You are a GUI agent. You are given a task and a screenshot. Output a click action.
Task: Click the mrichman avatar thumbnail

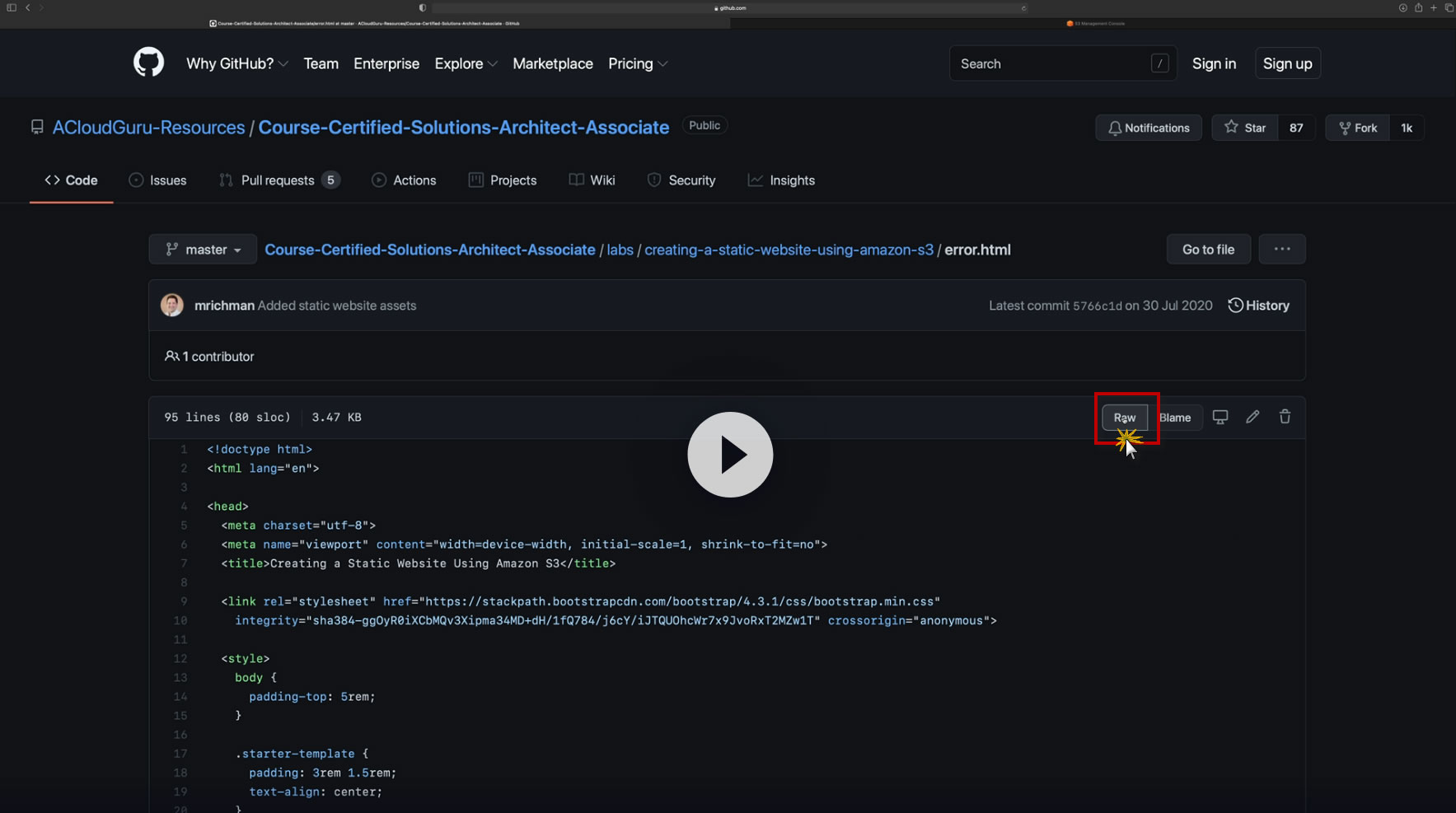172,306
